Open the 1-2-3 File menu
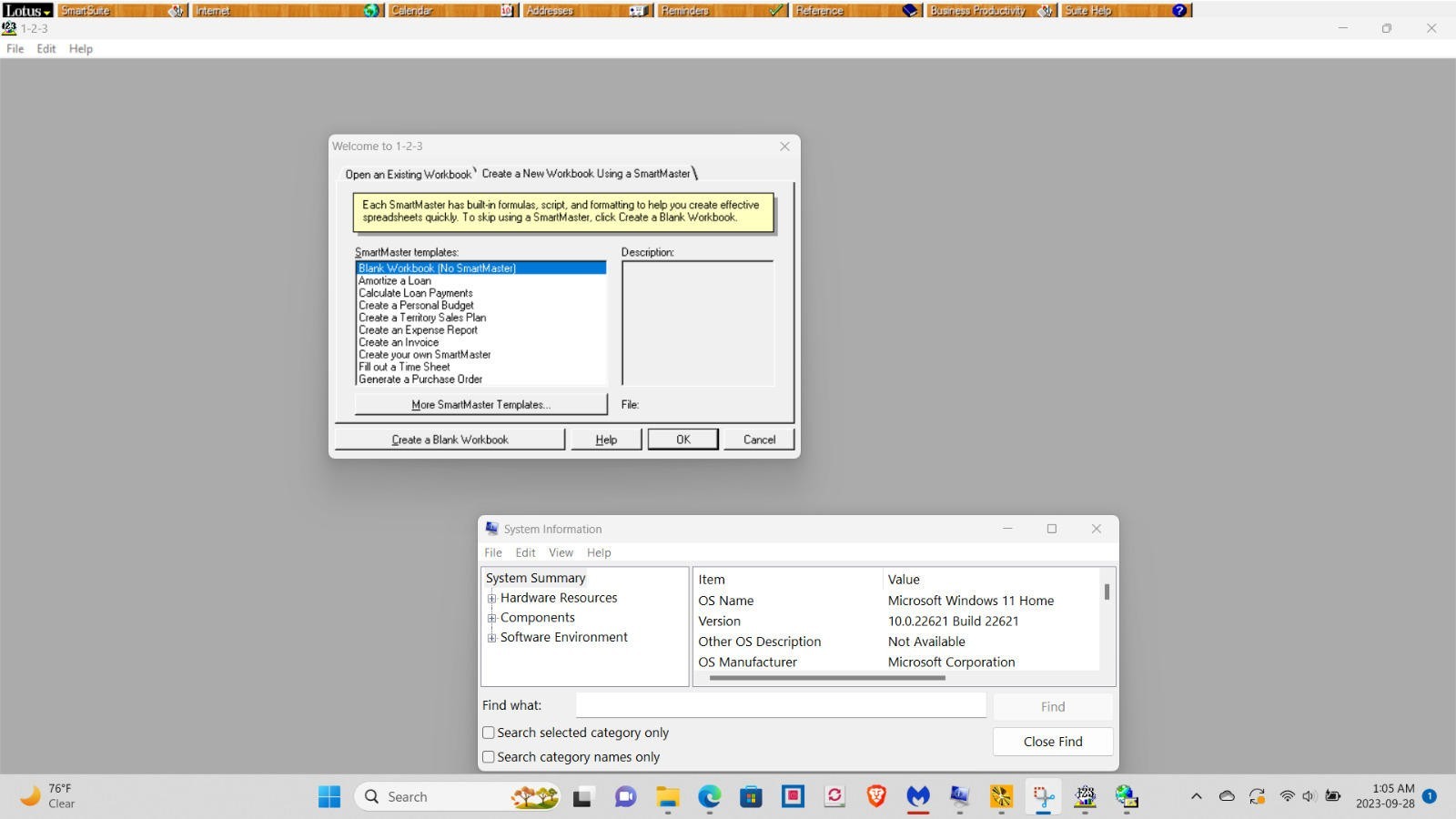The width and height of the screenshot is (1456, 819). (15, 49)
